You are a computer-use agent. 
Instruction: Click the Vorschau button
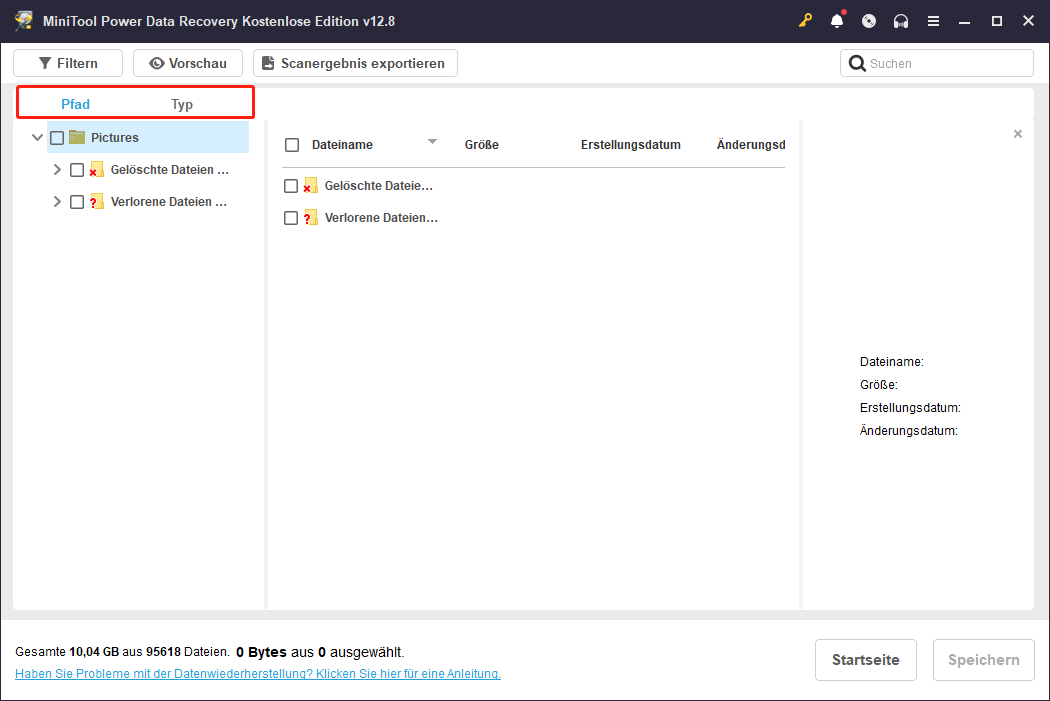coord(188,63)
